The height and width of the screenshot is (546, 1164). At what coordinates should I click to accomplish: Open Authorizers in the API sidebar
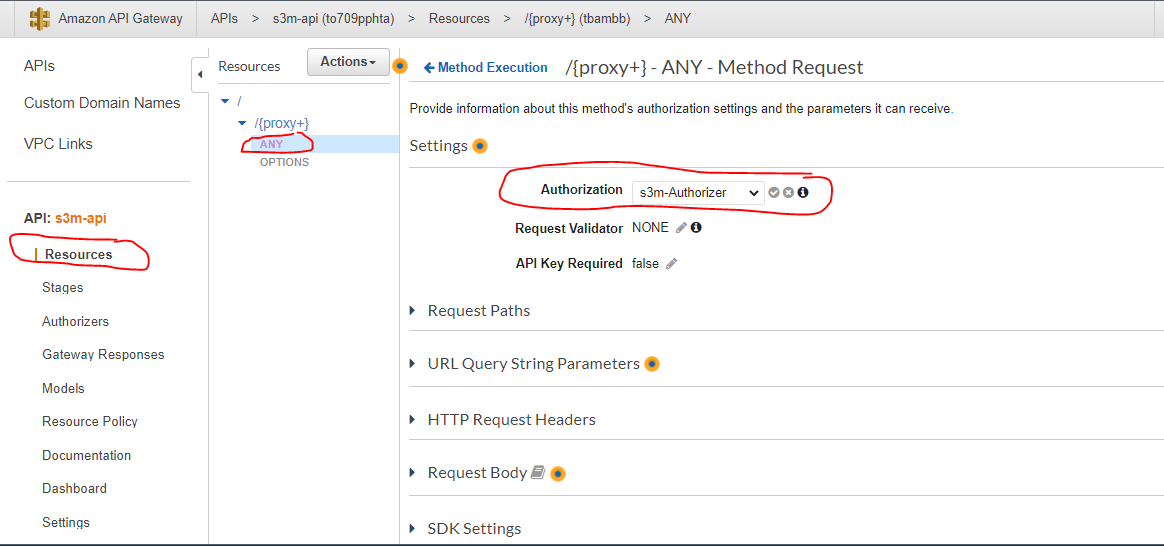point(76,322)
